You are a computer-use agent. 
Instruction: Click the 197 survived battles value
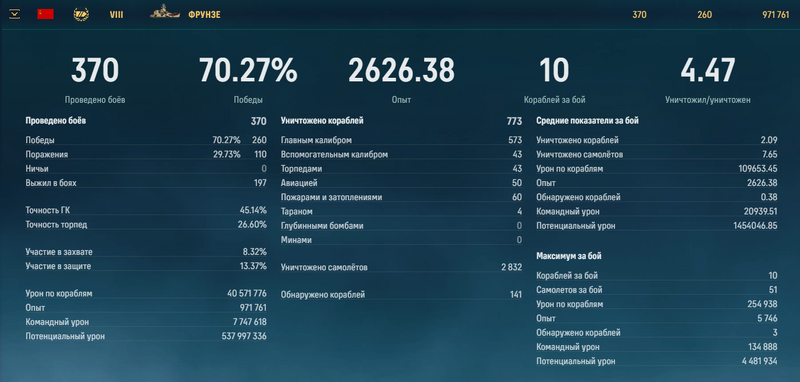click(259, 183)
